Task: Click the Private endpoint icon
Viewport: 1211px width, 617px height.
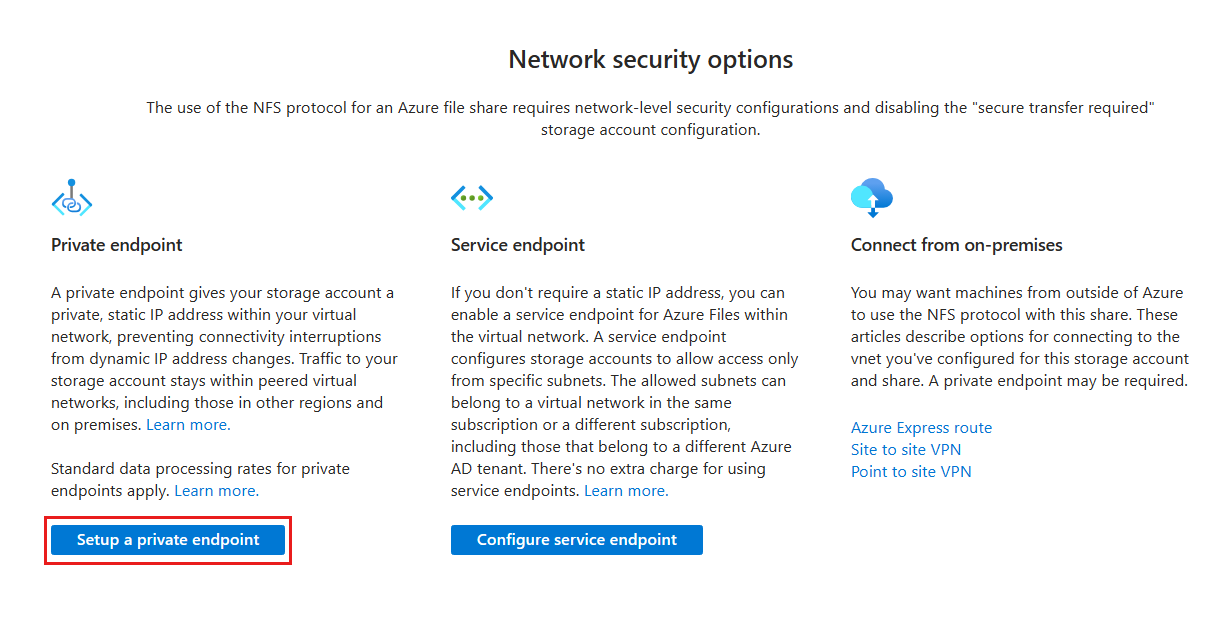Action: tap(71, 198)
